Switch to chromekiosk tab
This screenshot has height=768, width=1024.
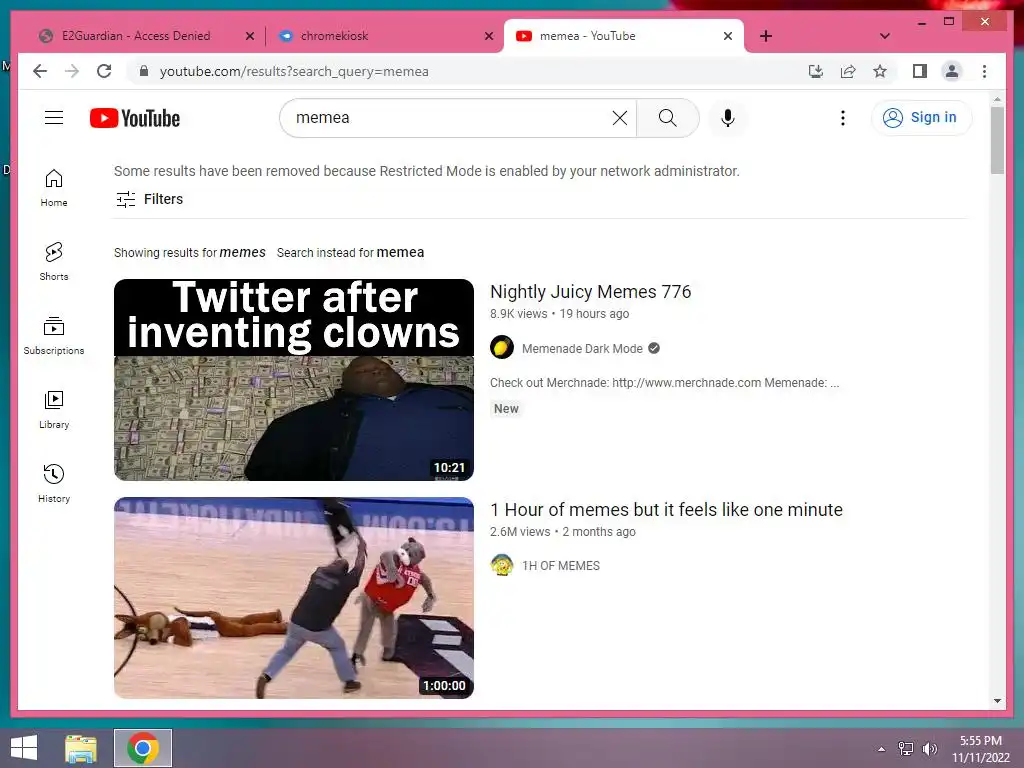tap(334, 36)
